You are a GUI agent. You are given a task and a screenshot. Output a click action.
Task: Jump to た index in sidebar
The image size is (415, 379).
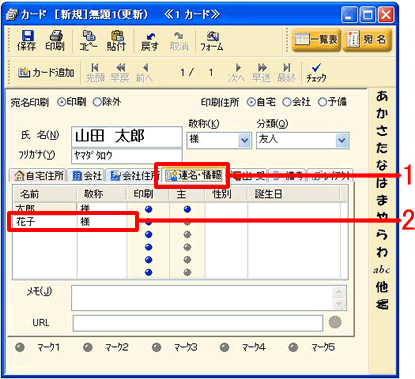382,148
